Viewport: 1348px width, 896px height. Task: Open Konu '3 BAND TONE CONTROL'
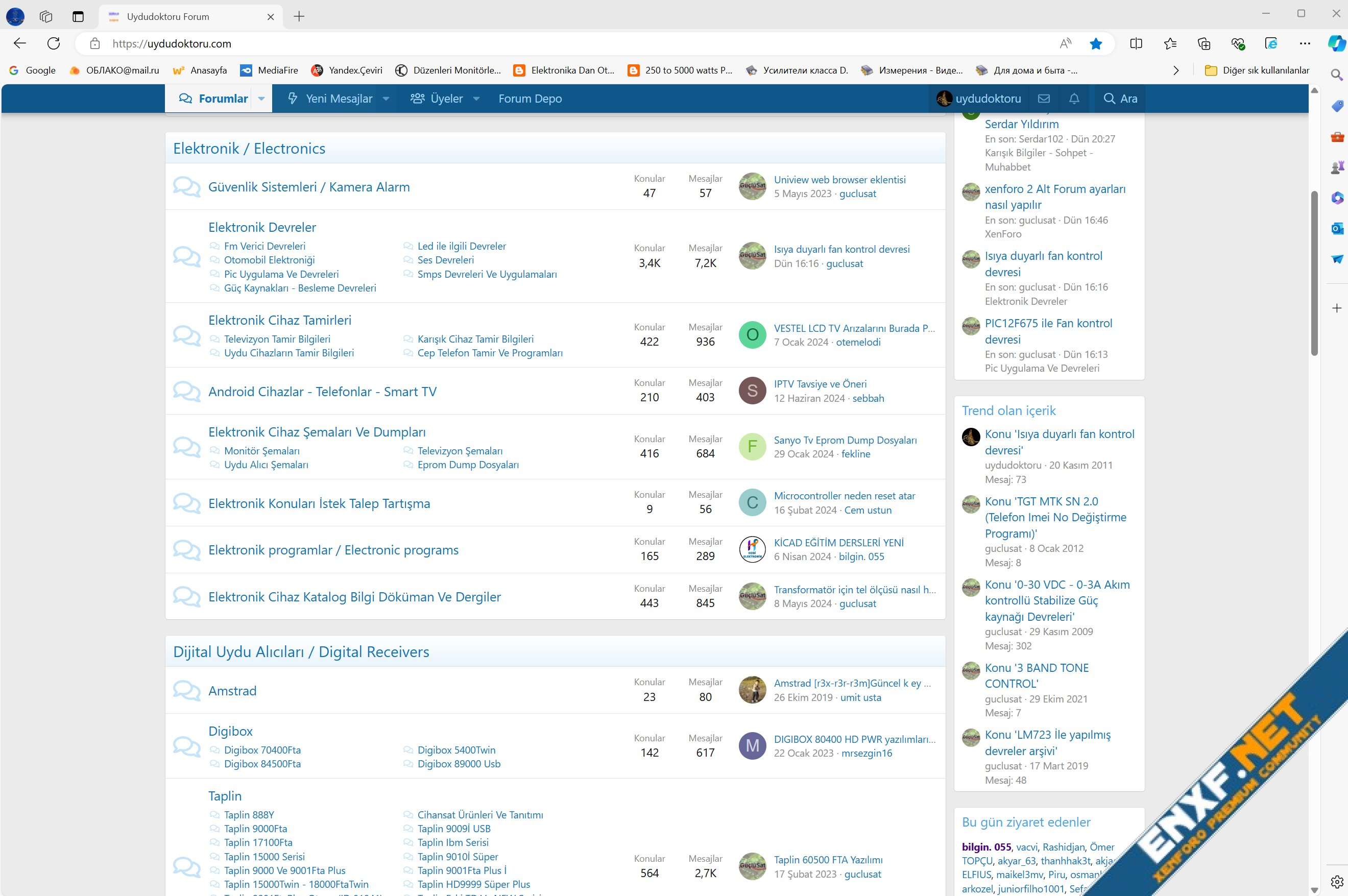(1037, 675)
